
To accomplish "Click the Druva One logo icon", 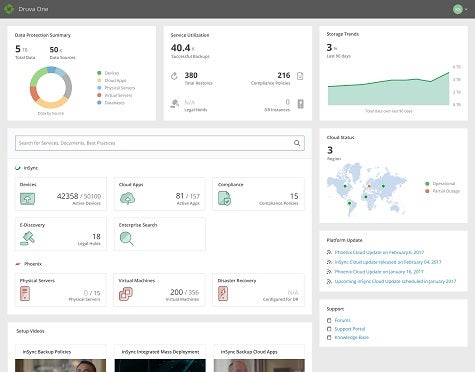I will point(9,9).
